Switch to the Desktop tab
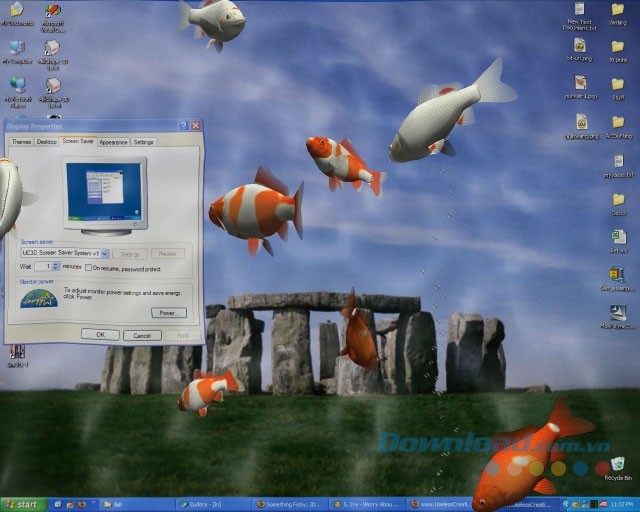Screen dimensions: 640x512 47,142
